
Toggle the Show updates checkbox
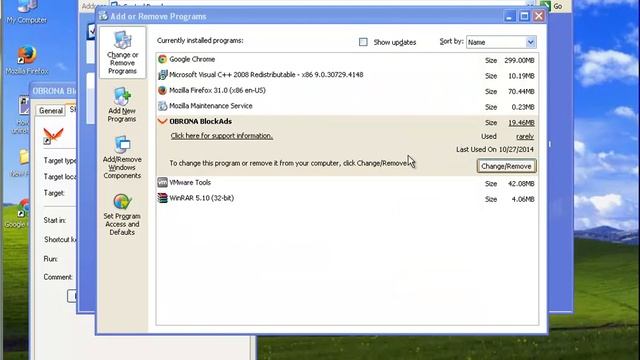tap(363, 42)
